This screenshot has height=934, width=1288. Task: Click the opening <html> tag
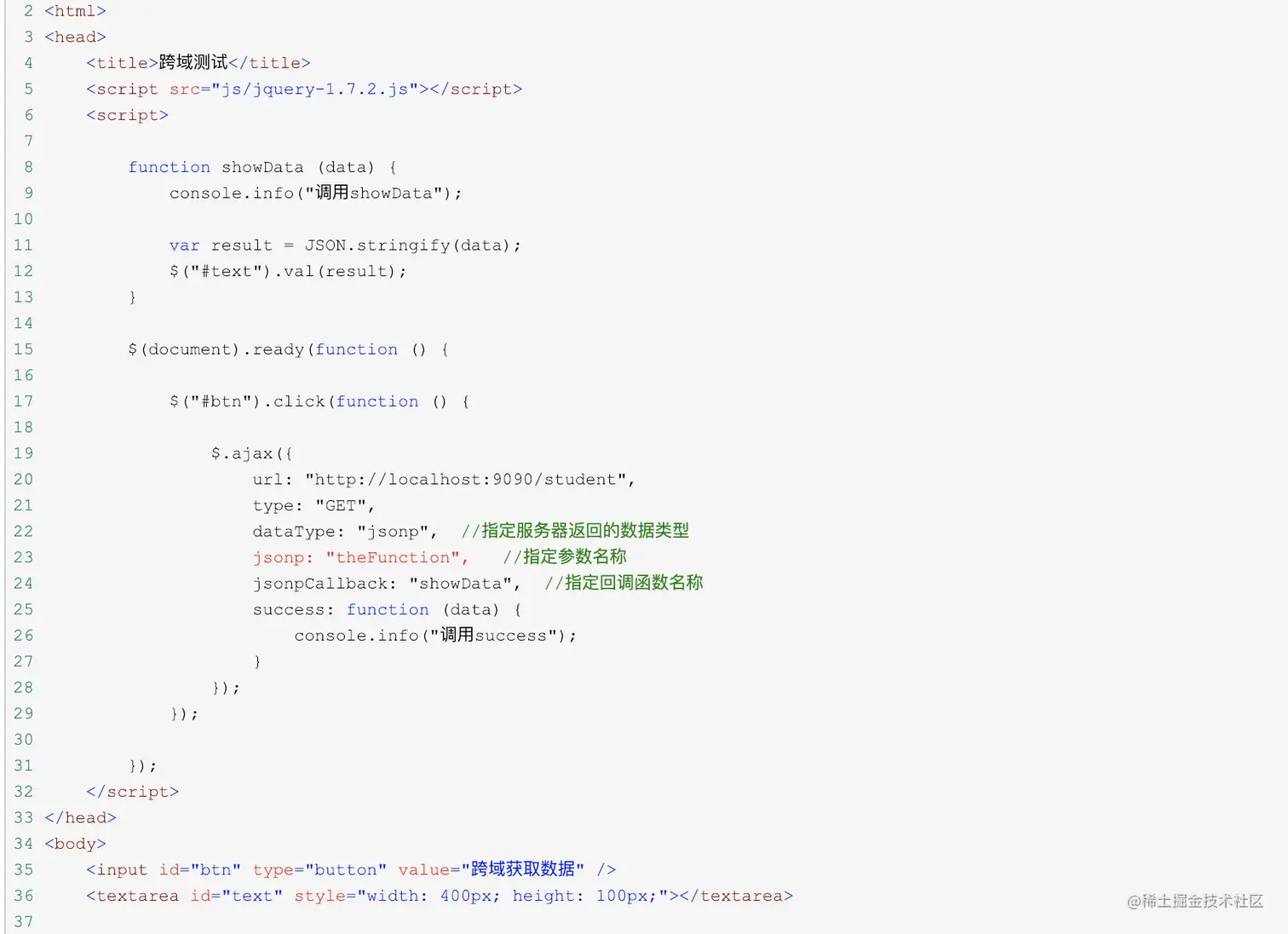click(x=75, y=11)
